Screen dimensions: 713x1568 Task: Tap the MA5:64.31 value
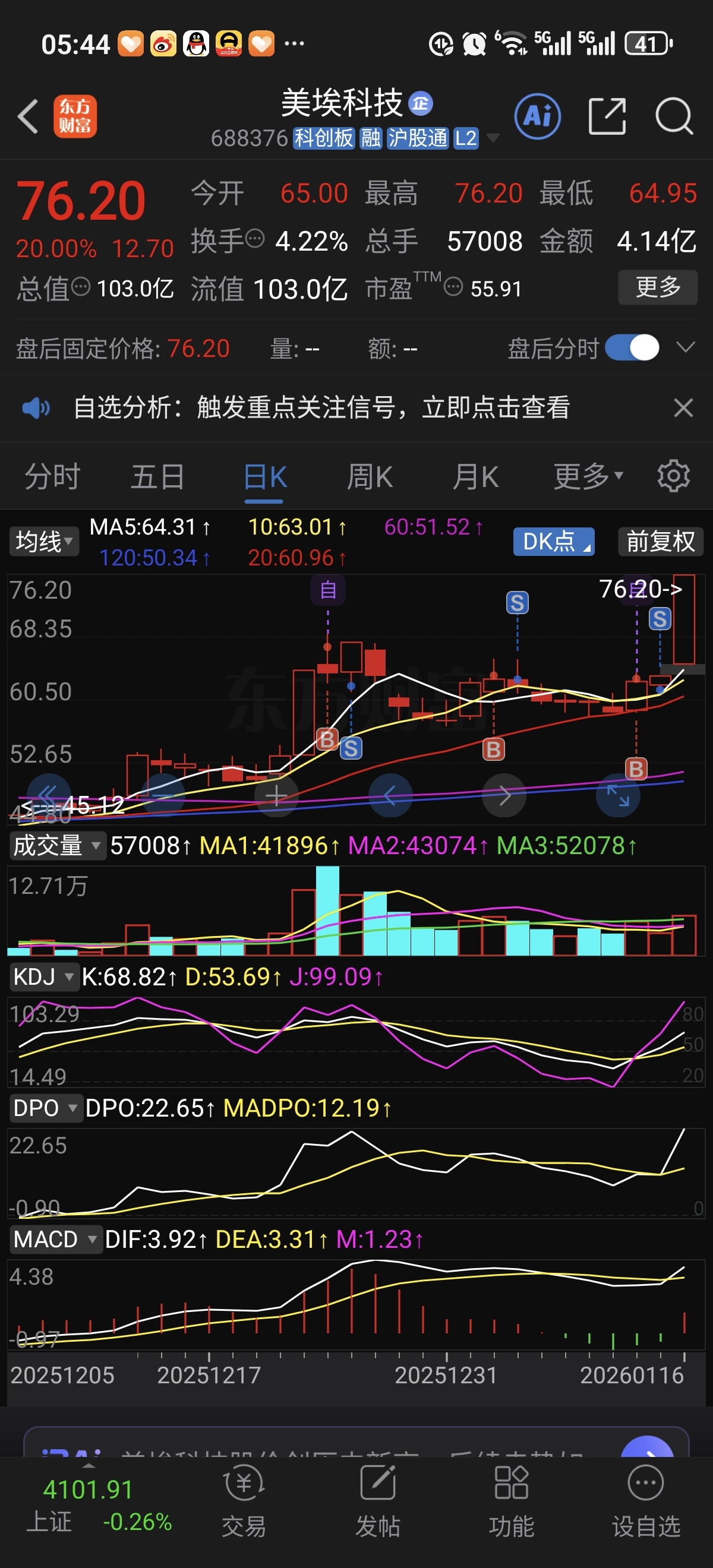(150, 526)
